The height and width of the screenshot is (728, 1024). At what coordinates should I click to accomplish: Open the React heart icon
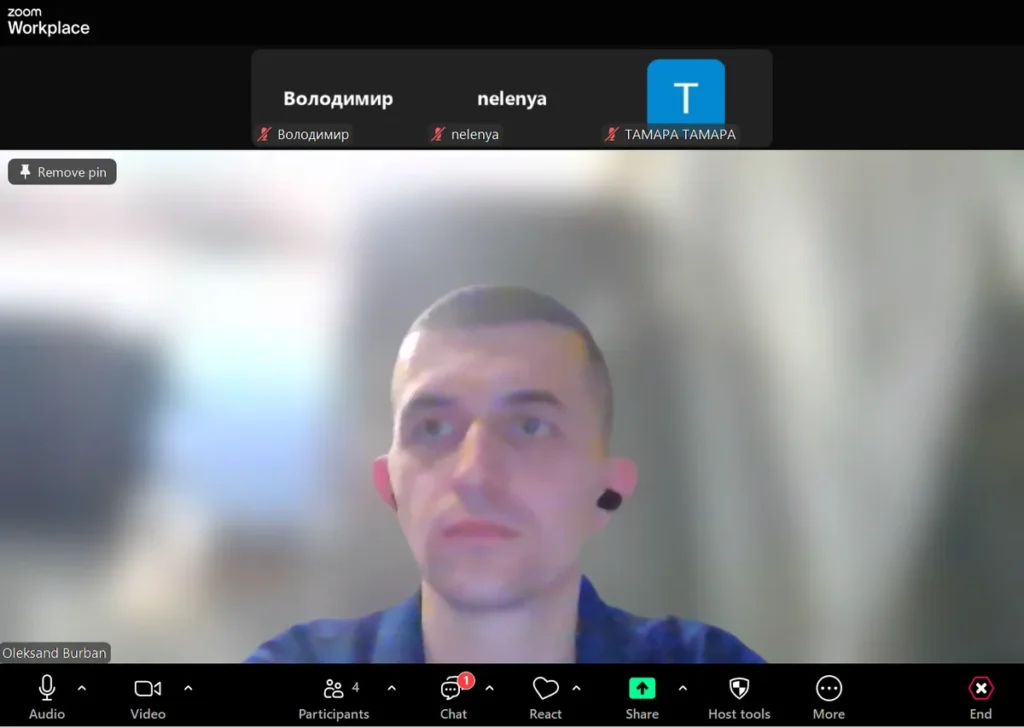click(545, 688)
